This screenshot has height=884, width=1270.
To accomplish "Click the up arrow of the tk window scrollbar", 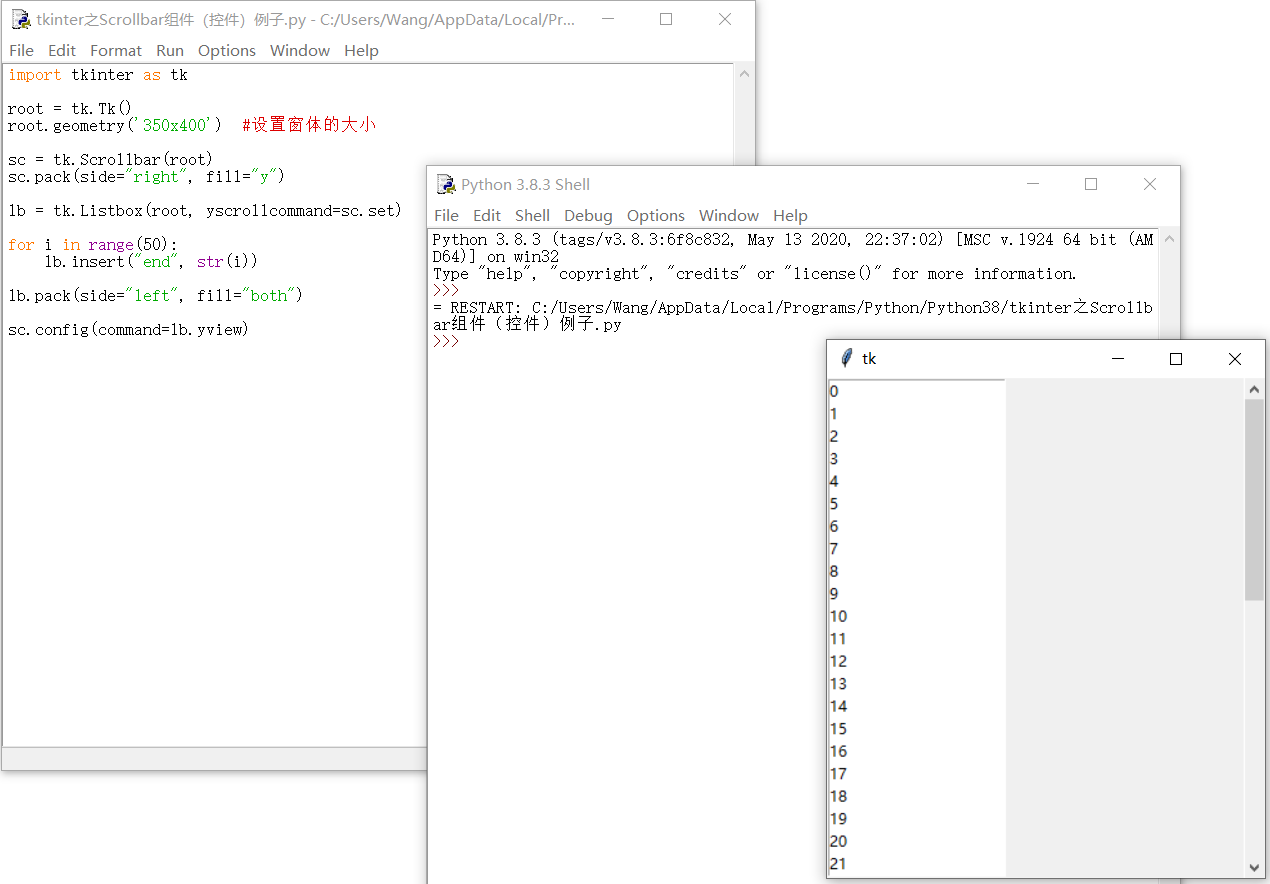I will tap(1255, 388).
